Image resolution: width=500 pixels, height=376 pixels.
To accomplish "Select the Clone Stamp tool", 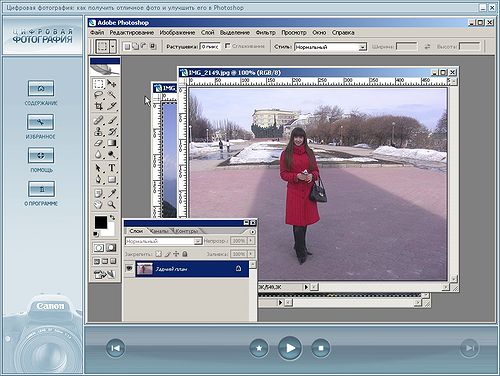I will tap(98, 131).
